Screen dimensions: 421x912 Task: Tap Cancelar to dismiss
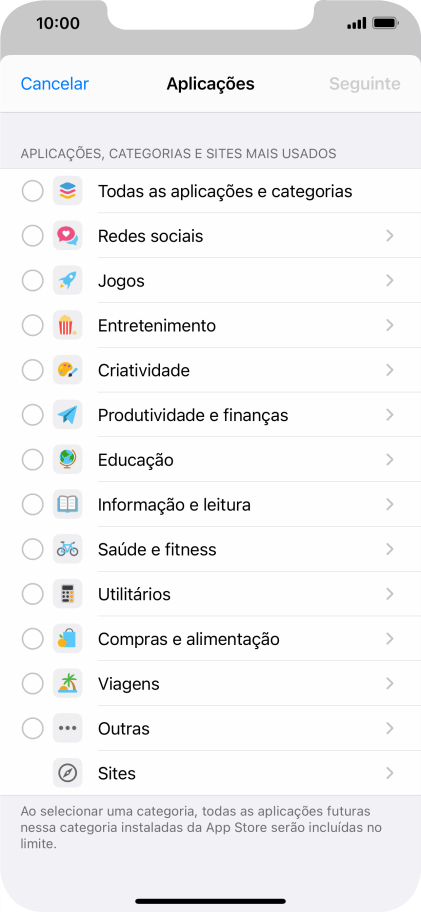pyautogui.click(x=55, y=84)
